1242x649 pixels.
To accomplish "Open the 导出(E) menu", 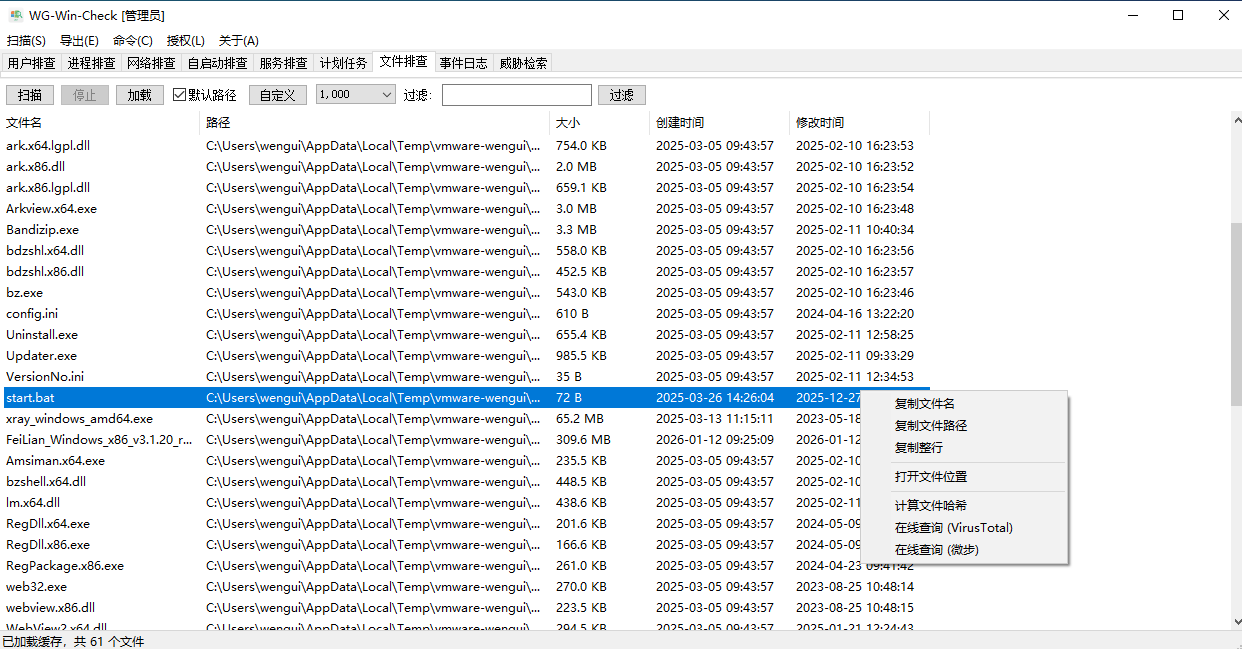I will click(79, 41).
